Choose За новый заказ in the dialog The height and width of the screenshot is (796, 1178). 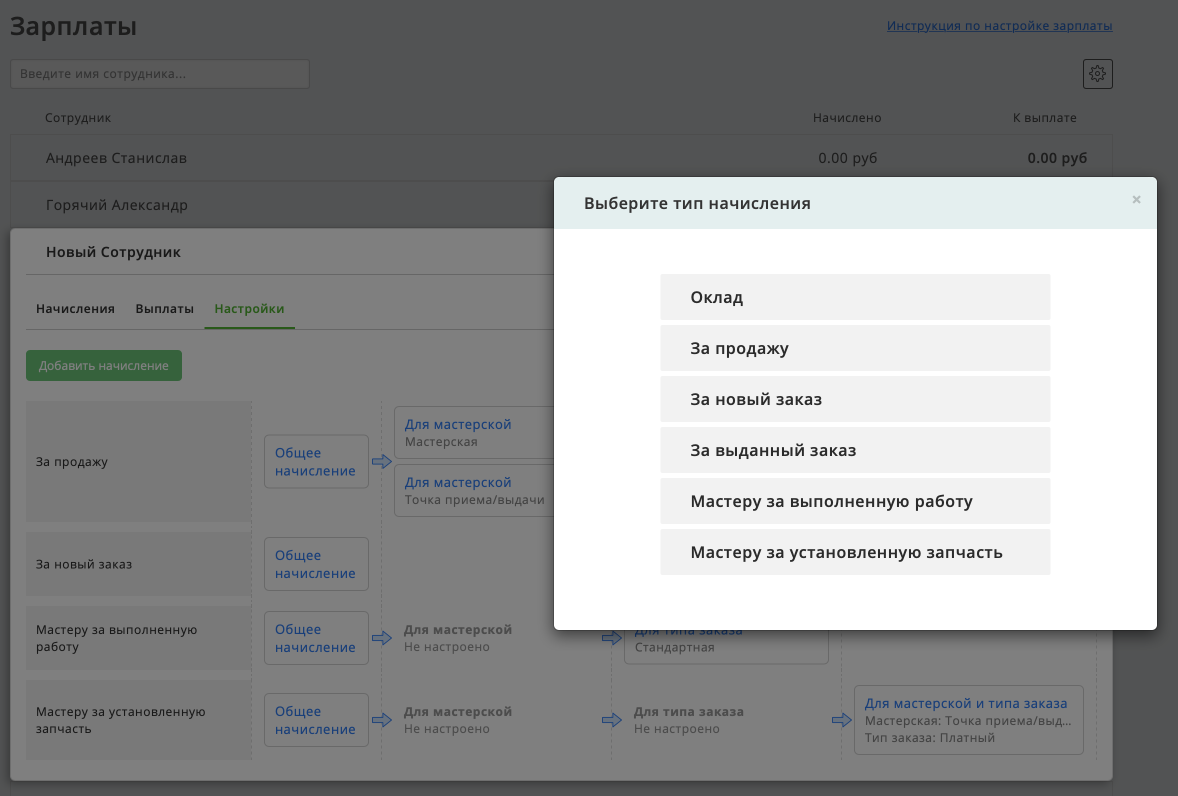coord(855,400)
